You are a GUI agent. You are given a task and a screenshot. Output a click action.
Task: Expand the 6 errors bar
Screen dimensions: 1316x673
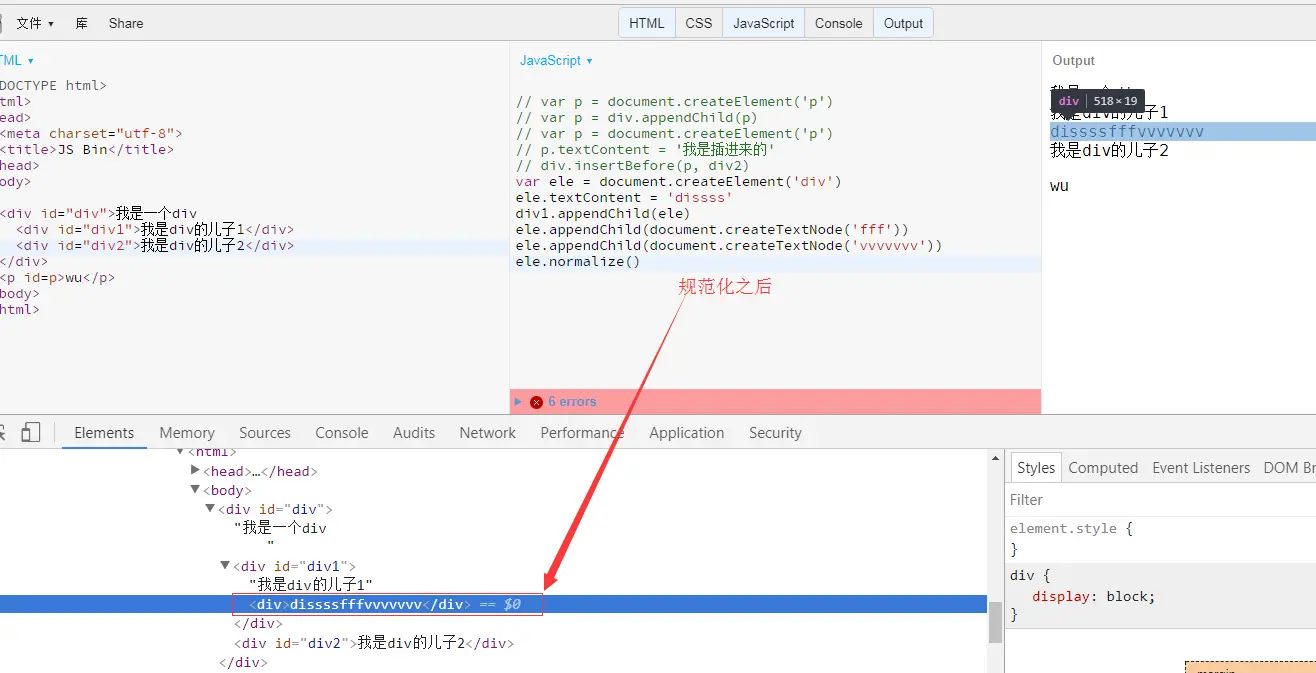[775, 401]
